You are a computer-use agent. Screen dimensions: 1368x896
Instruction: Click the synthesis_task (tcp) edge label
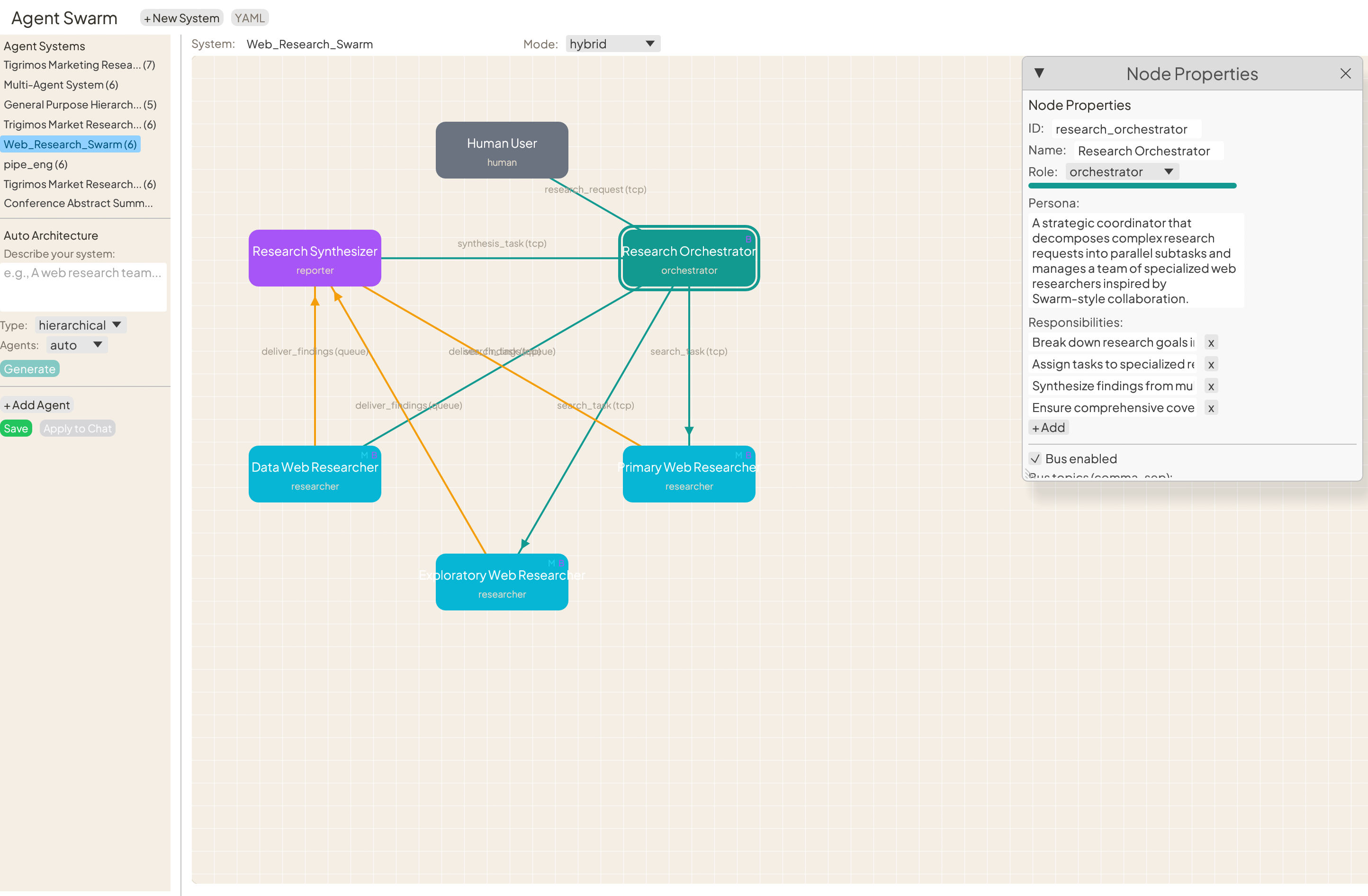coord(502,243)
